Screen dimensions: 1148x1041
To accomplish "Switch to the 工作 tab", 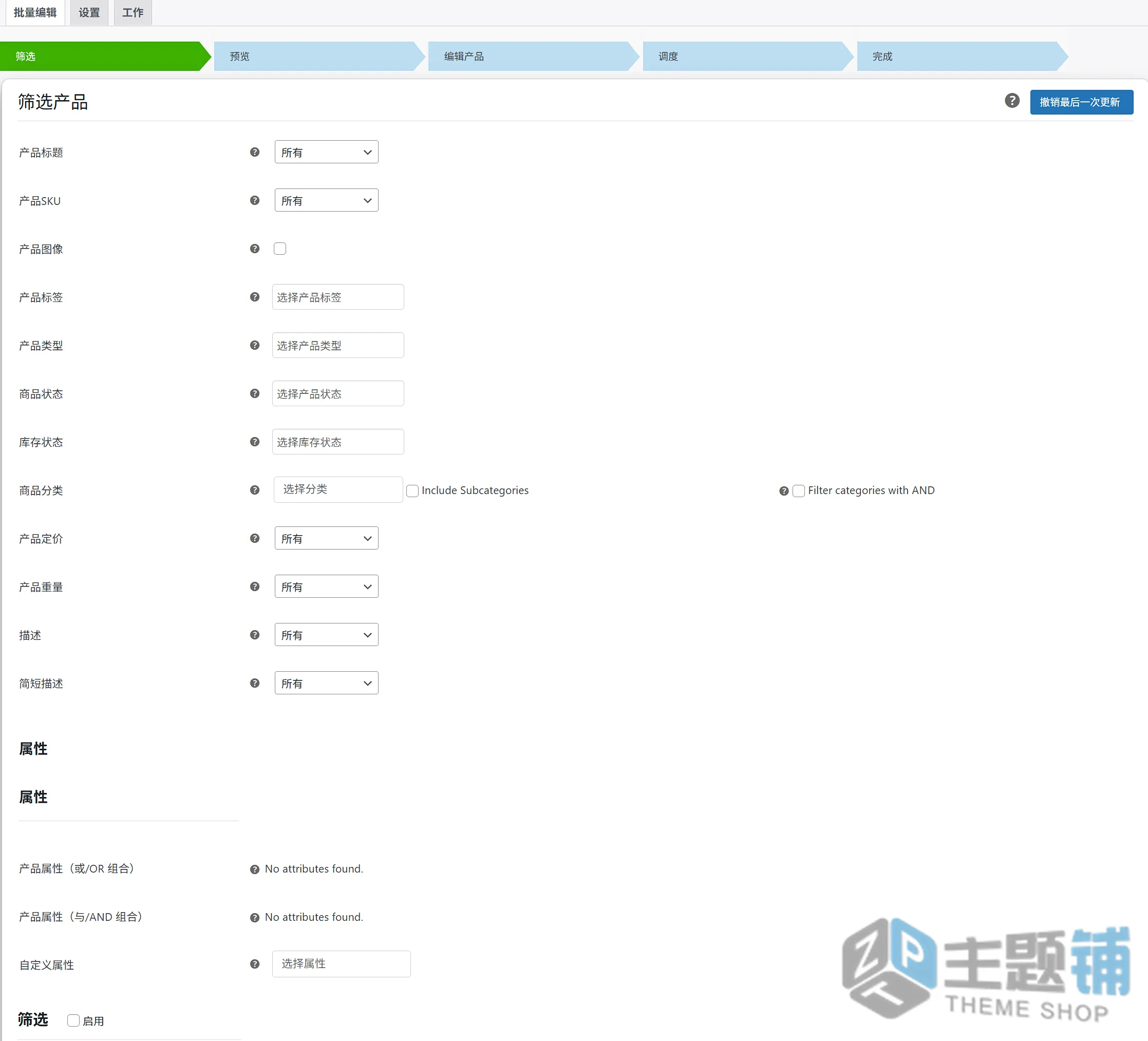I will (x=133, y=12).
